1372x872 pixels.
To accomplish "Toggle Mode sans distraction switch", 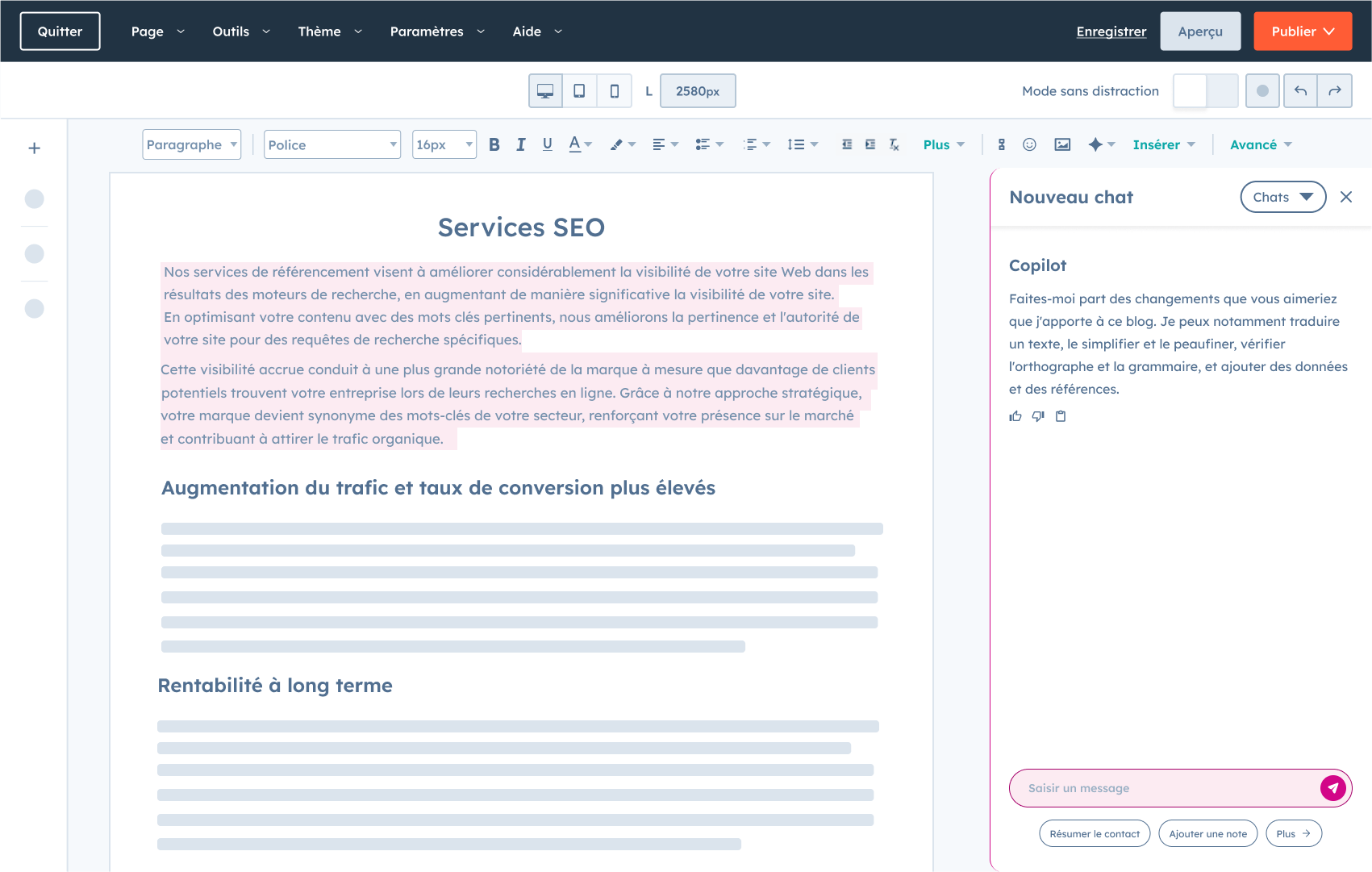I will coord(1205,91).
